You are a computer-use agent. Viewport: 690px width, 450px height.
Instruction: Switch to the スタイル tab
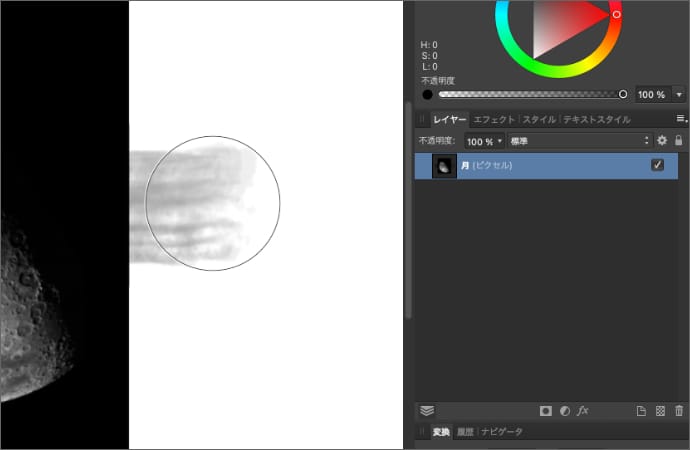[540, 119]
